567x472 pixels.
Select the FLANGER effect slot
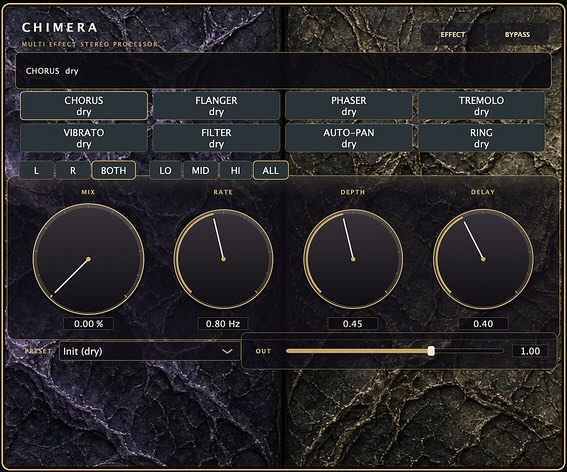click(x=216, y=106)
